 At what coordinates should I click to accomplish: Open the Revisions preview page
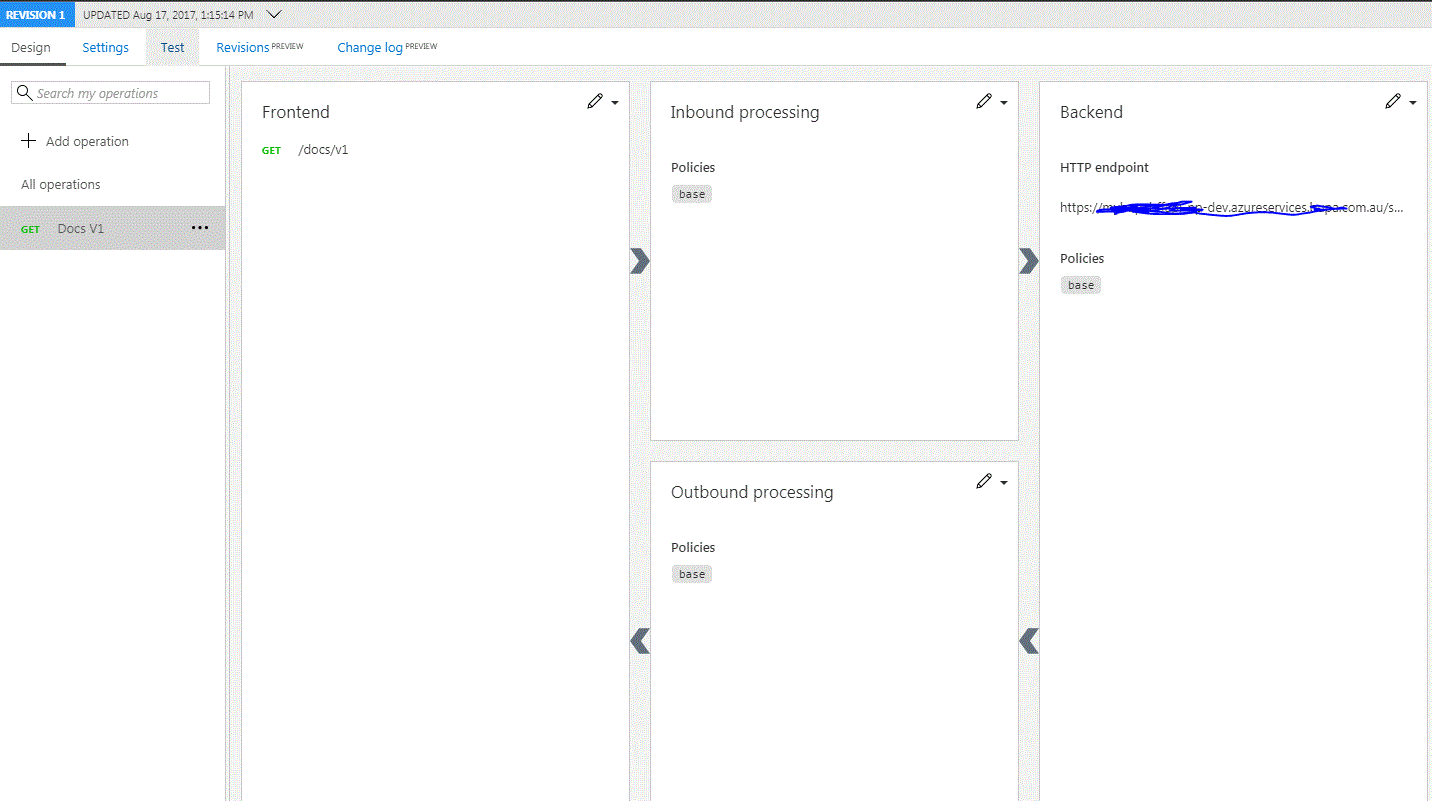(x=244, y=47)
